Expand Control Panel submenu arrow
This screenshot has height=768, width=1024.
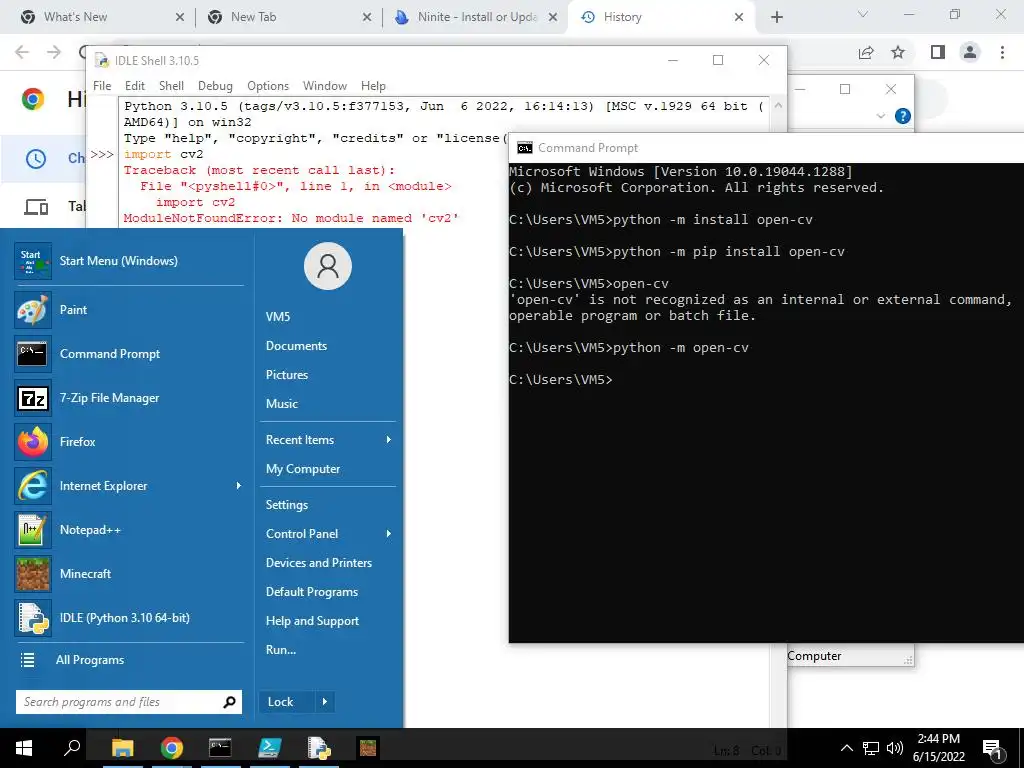389,534
